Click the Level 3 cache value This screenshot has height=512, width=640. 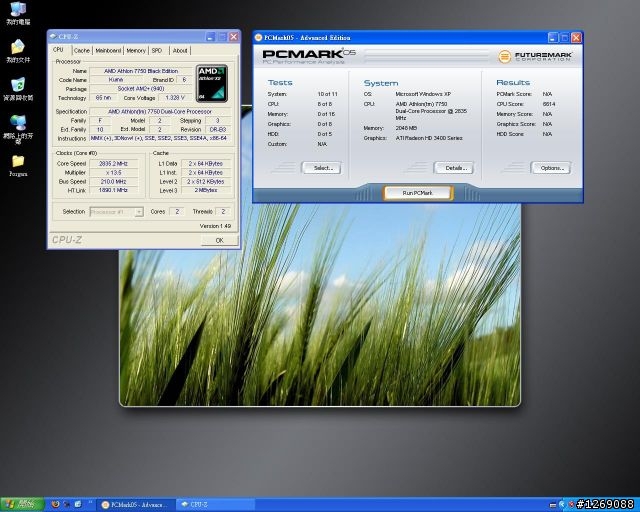pyautogui.click(x=206, y=190)
